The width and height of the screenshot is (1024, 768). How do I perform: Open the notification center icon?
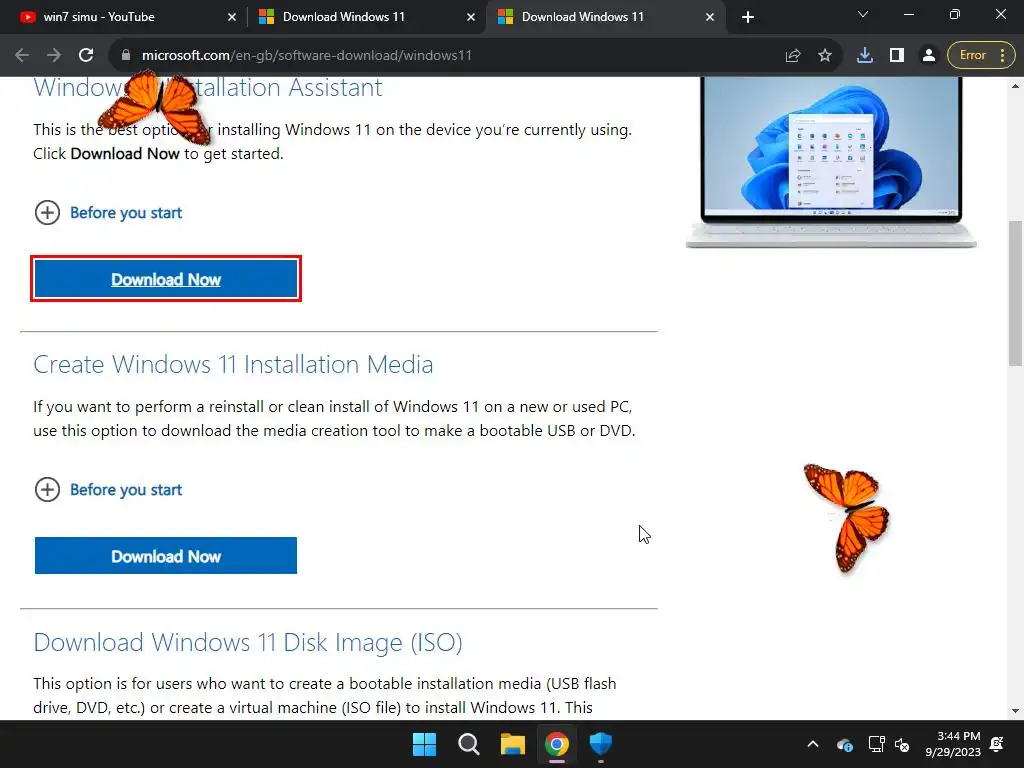tap(997, 744)
